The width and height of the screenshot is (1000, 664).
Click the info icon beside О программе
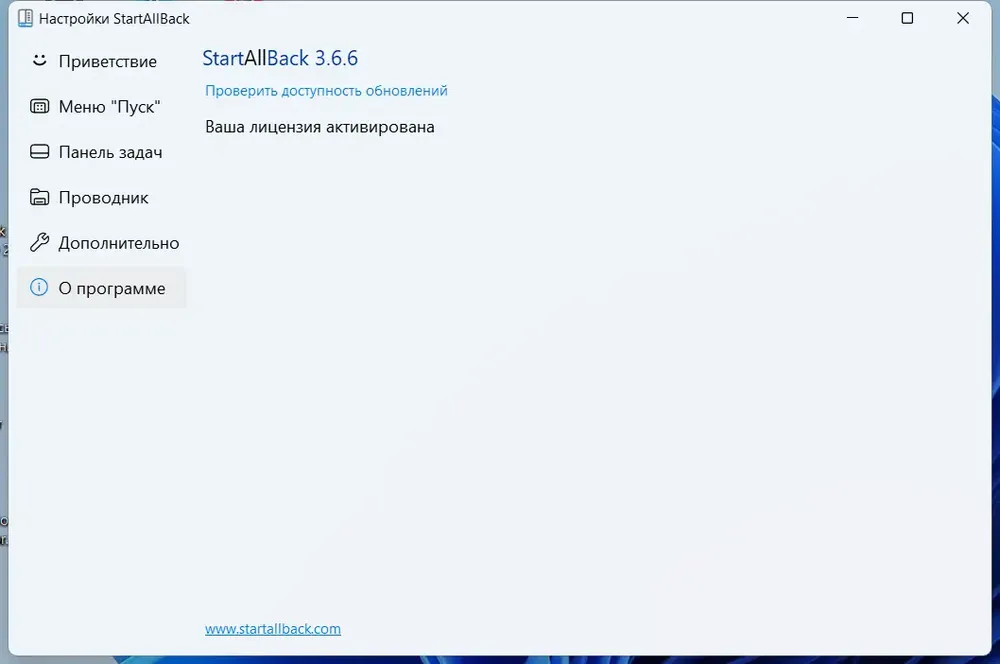pyautogui.click(x=39, y=288)
